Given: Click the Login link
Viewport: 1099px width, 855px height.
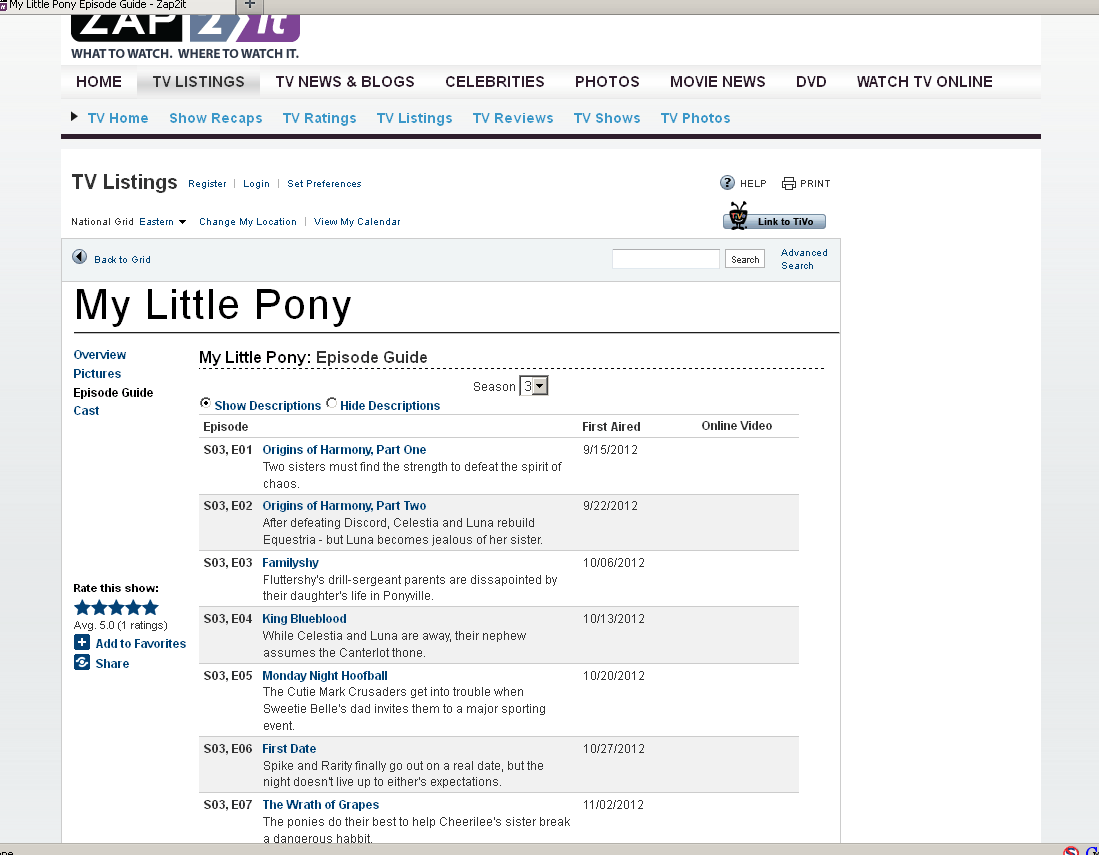Looking at the screenshot, I should 257,184.
